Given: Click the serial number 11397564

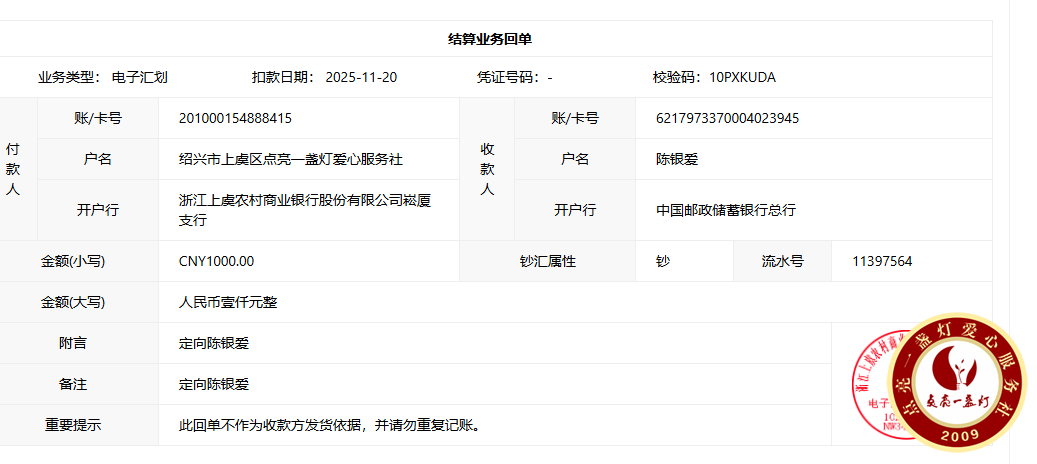Looking at the screenshot, I should (x=882, y=261).
